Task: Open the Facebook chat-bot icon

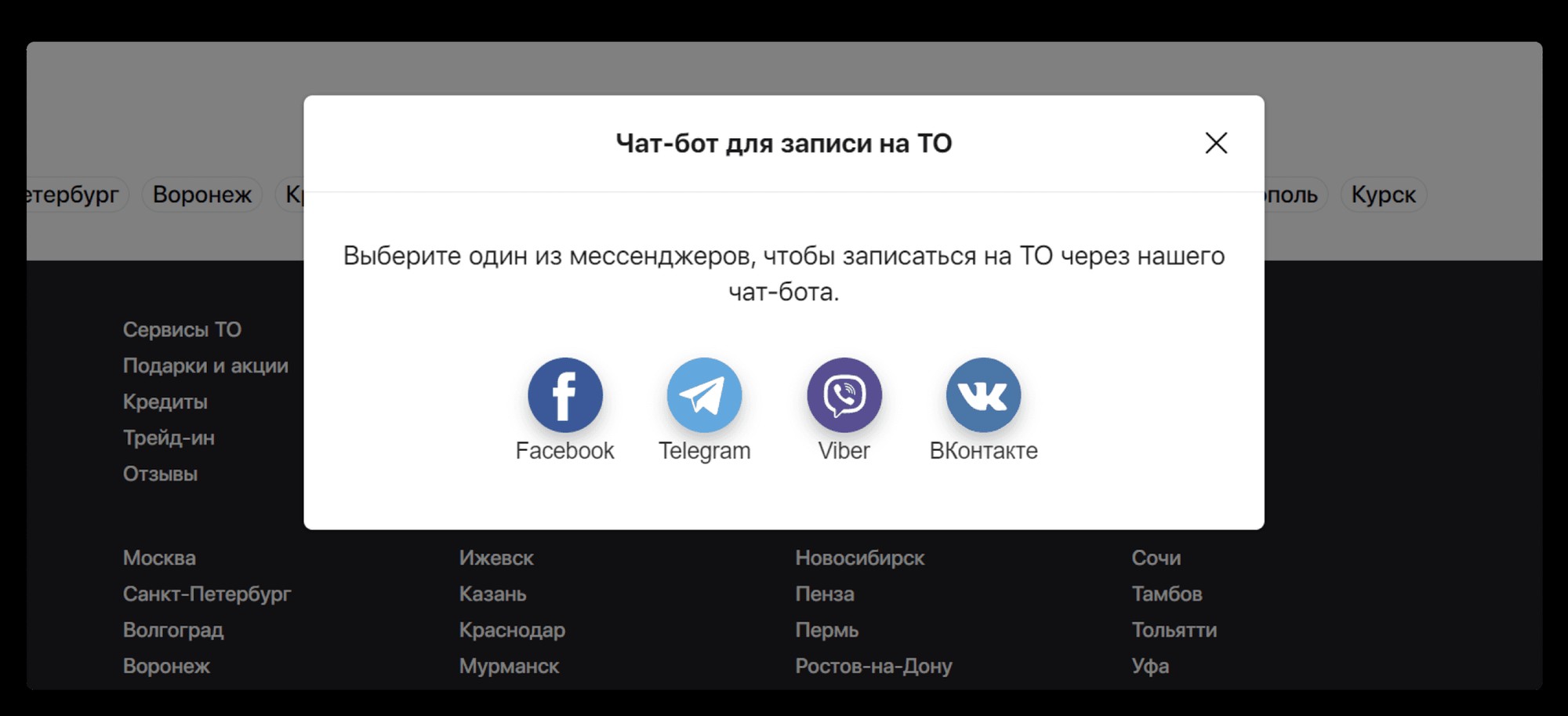Action: (565, 394)
